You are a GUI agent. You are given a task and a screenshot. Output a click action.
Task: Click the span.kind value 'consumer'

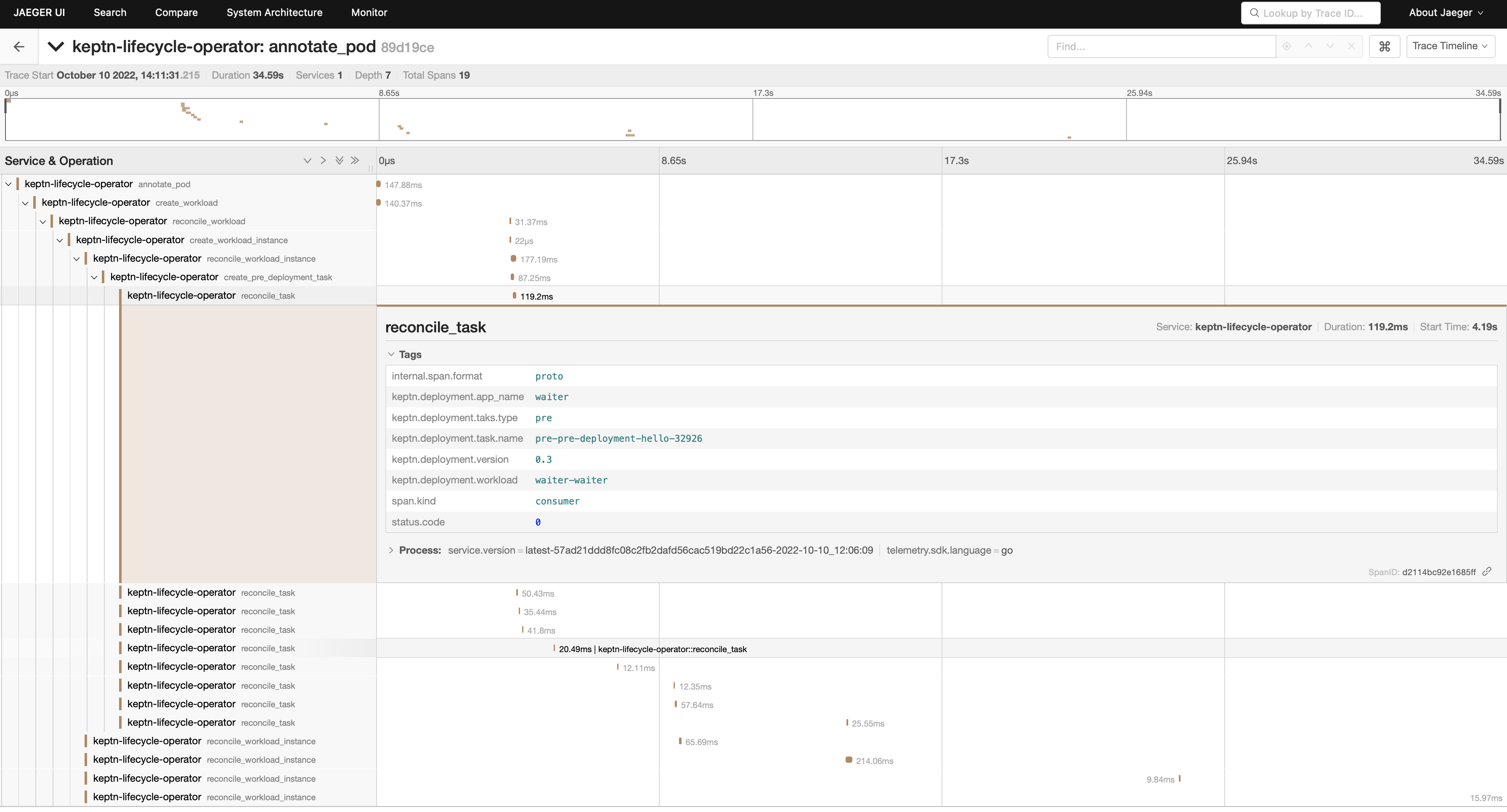[x=557, y=502]
